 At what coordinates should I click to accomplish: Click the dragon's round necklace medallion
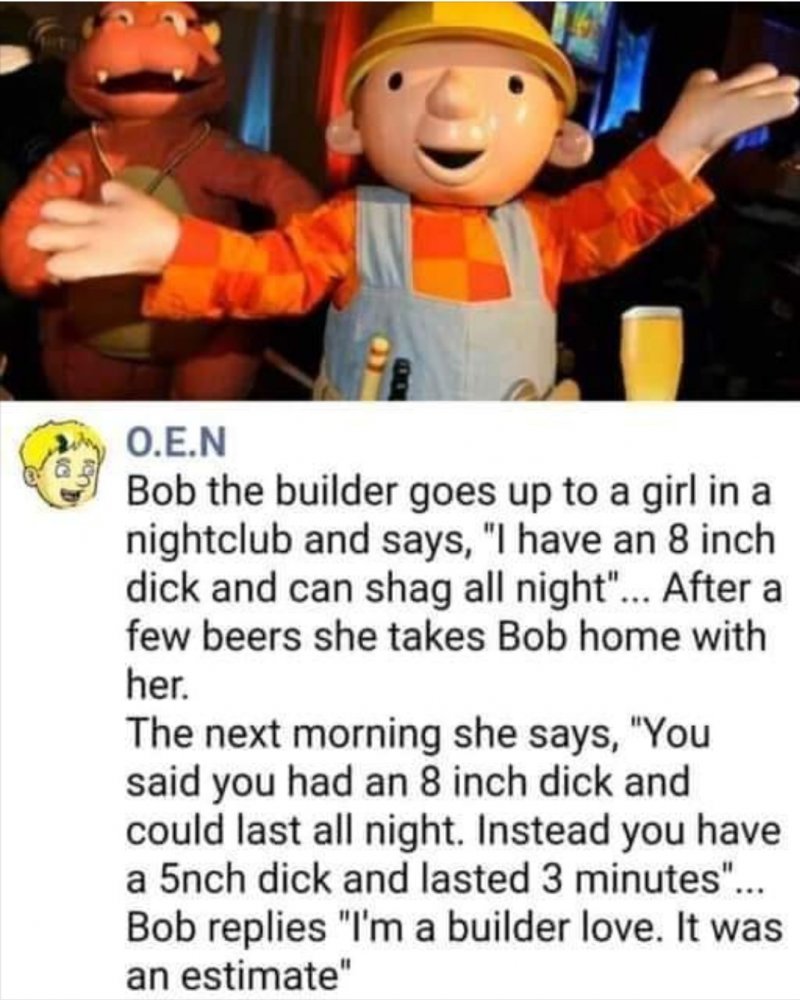(x=153, y=189)
